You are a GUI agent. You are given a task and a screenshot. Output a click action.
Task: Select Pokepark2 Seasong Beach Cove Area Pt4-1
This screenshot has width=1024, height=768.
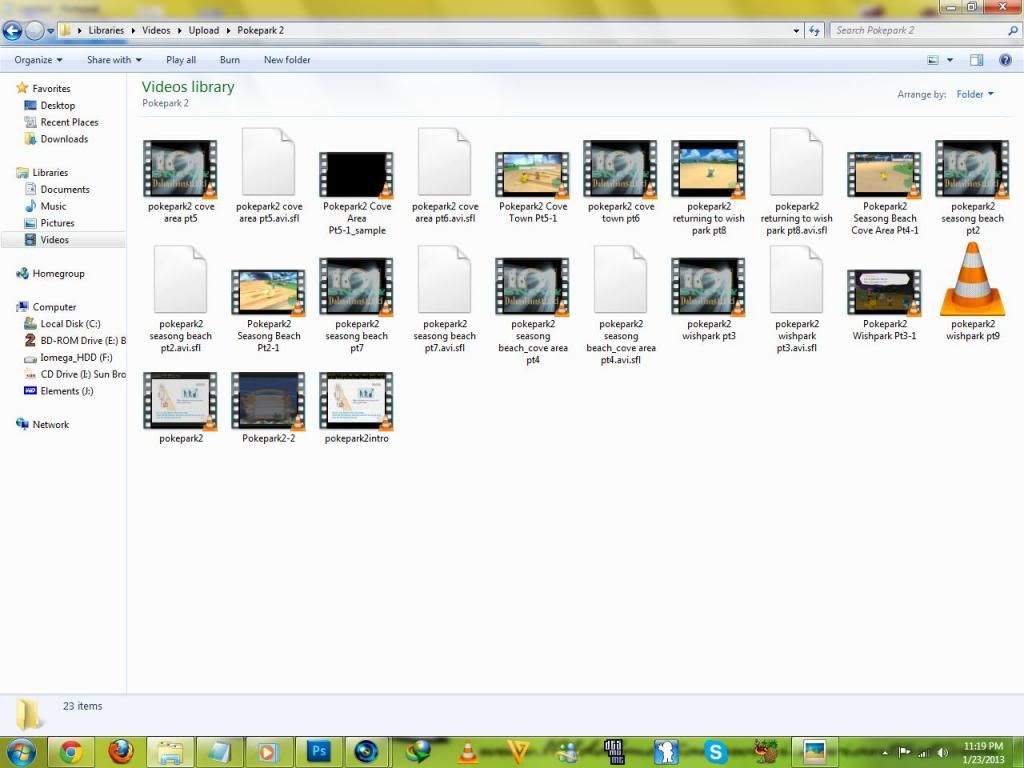[885, 193]
